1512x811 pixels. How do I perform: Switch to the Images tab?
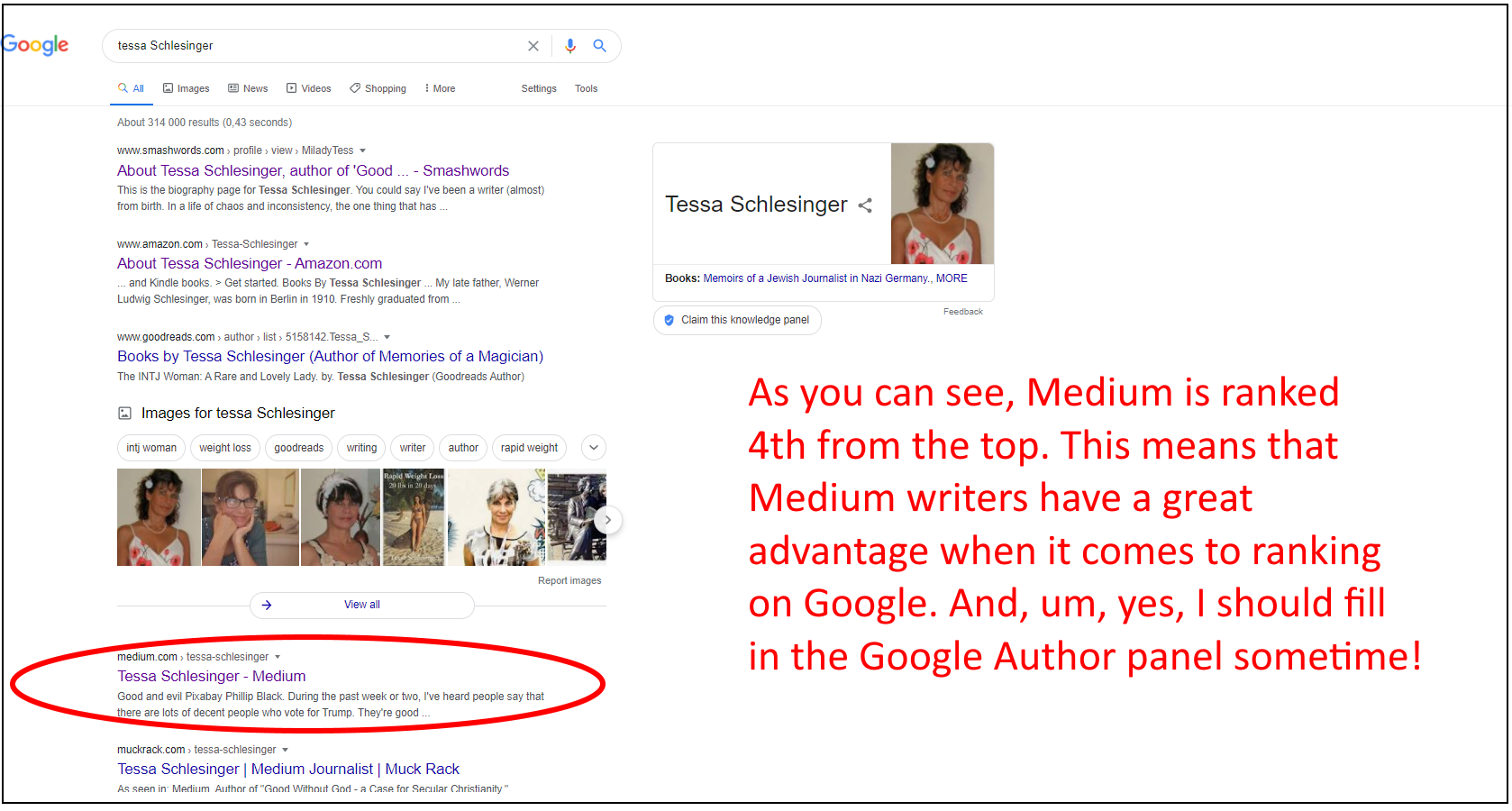tap(186, 88)
